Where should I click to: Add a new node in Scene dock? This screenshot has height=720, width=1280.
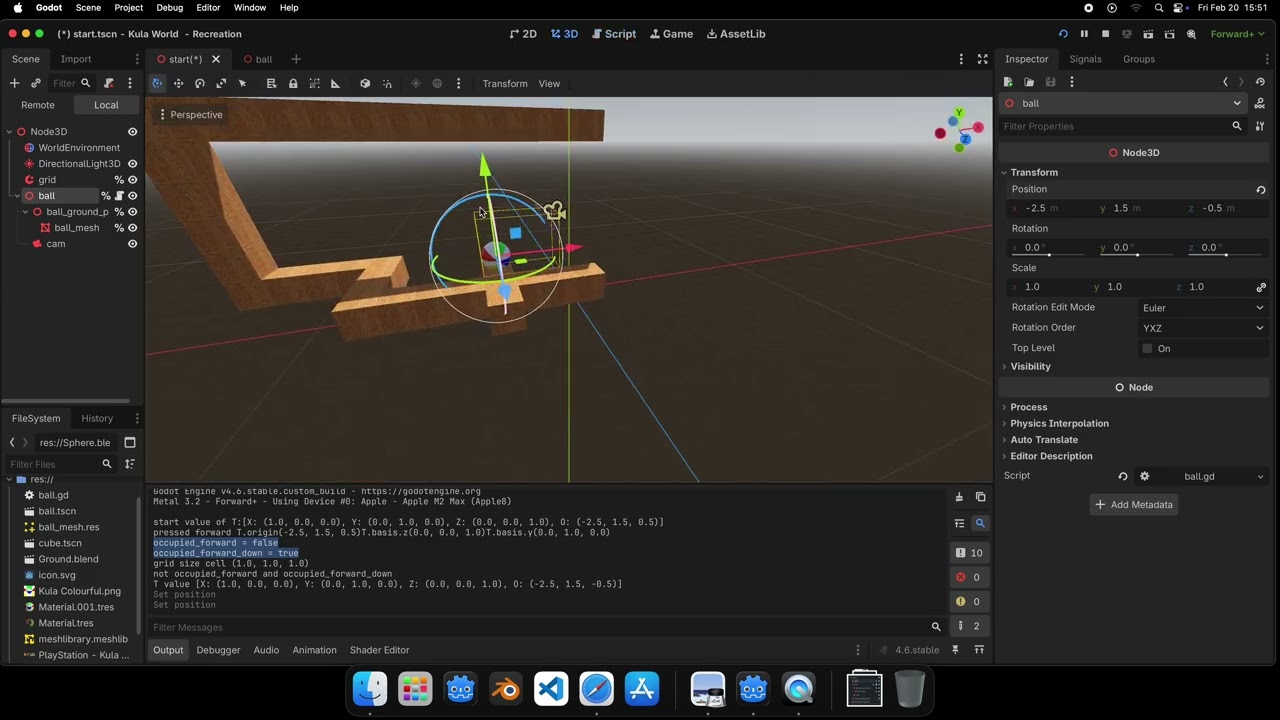coord(14,83)
